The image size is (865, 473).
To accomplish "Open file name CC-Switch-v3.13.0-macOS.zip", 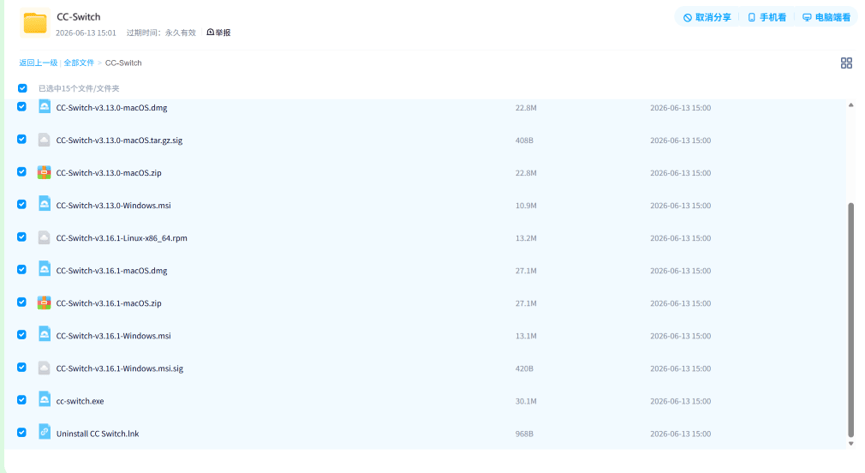I will point(109,173).
